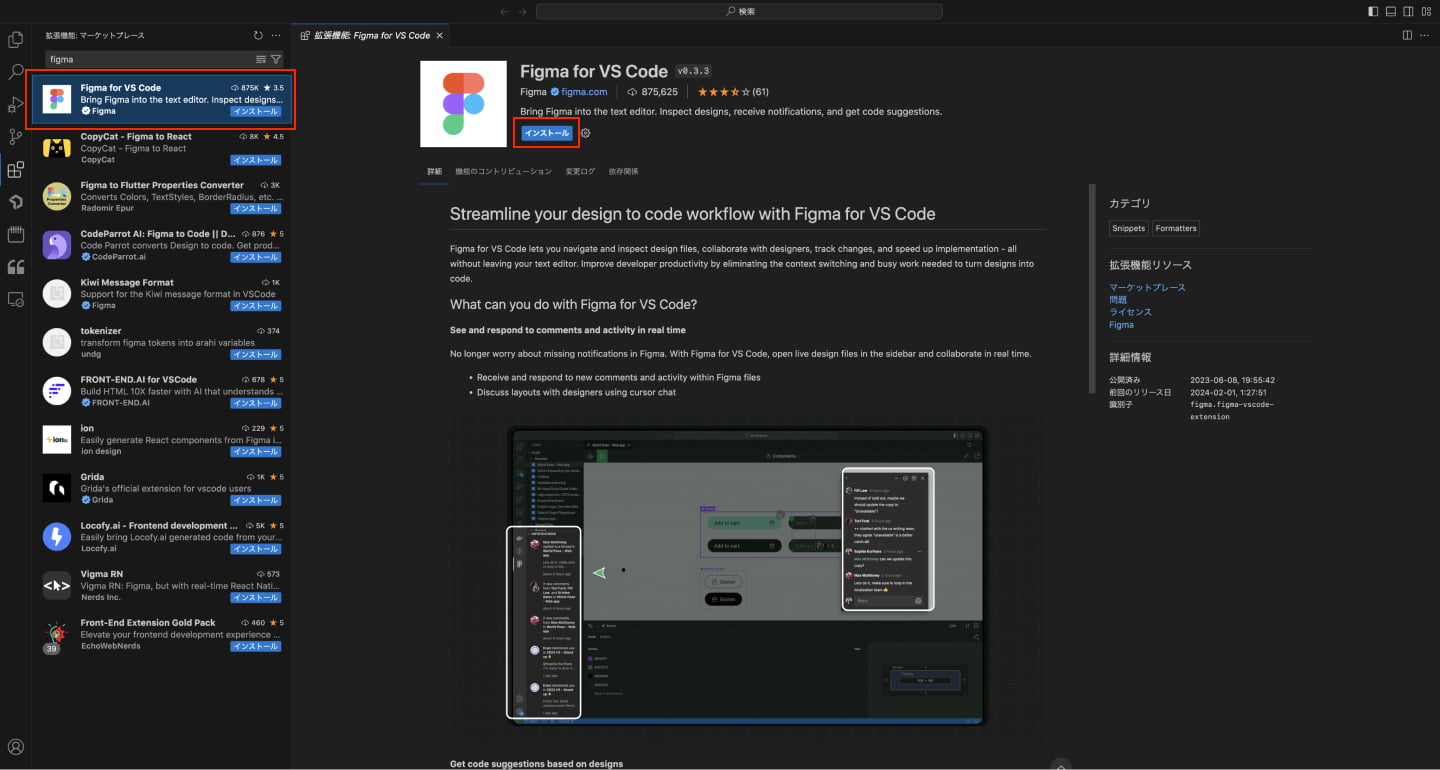Click the Extensions icon in activity bar
Image resolution: width=1440 pixels, height=770 pixels.
tap(15, 170)
